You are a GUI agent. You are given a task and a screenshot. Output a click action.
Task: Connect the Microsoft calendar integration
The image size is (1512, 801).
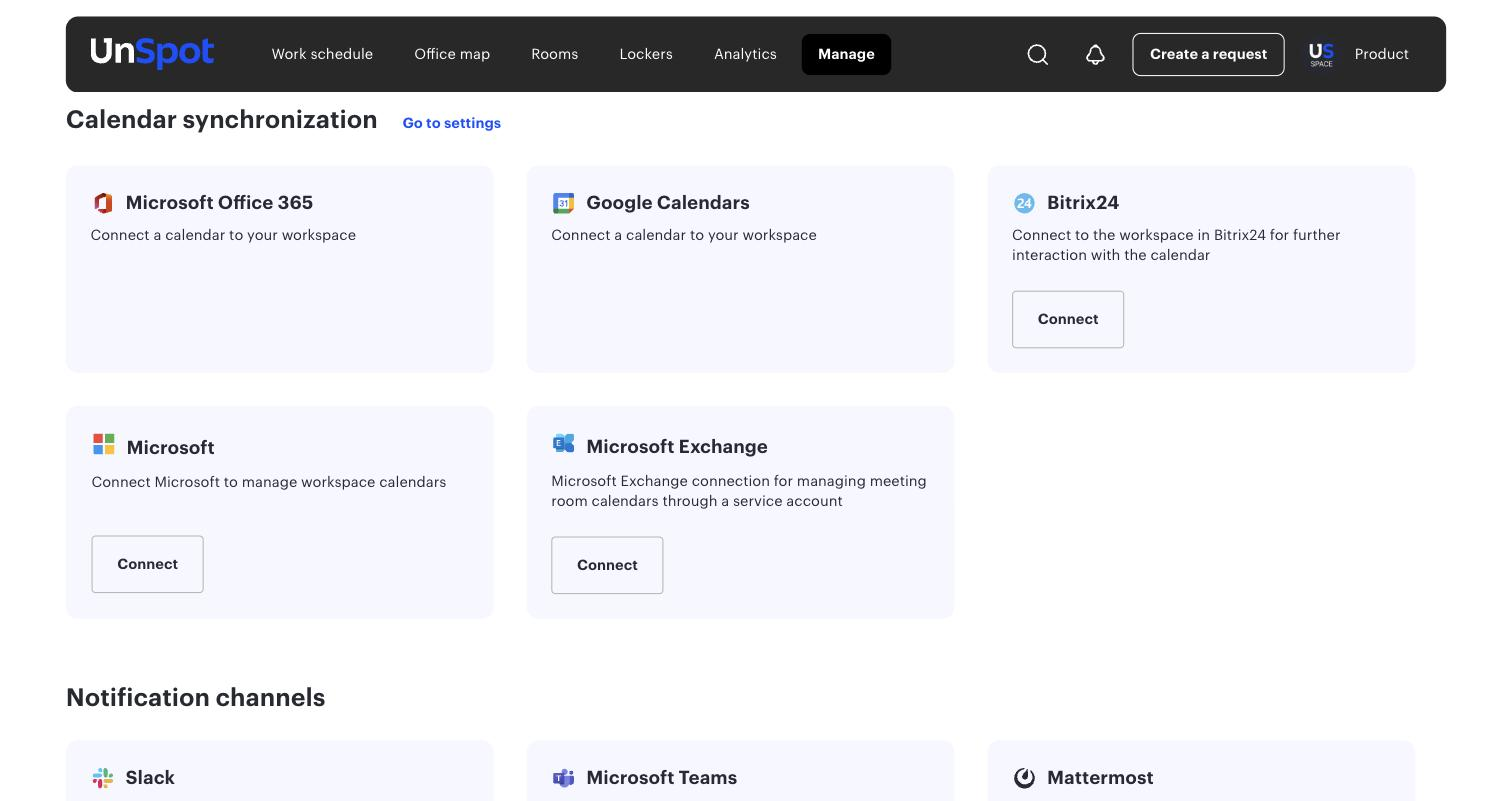(x=148, y=564)
